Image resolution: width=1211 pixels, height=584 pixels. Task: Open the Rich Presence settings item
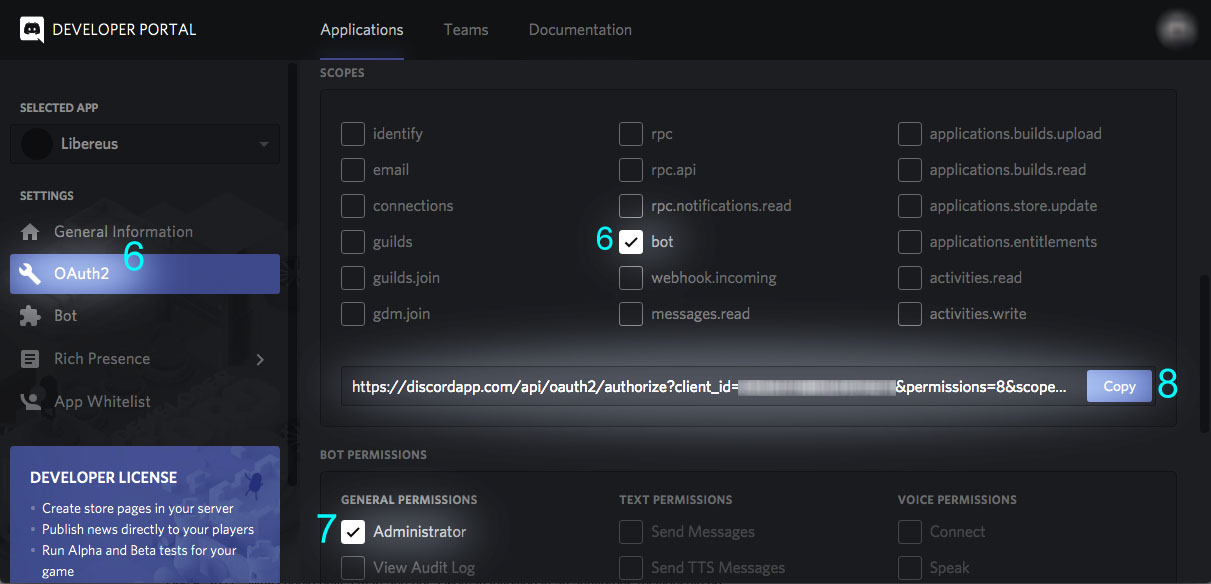click(x=145, y=358)
